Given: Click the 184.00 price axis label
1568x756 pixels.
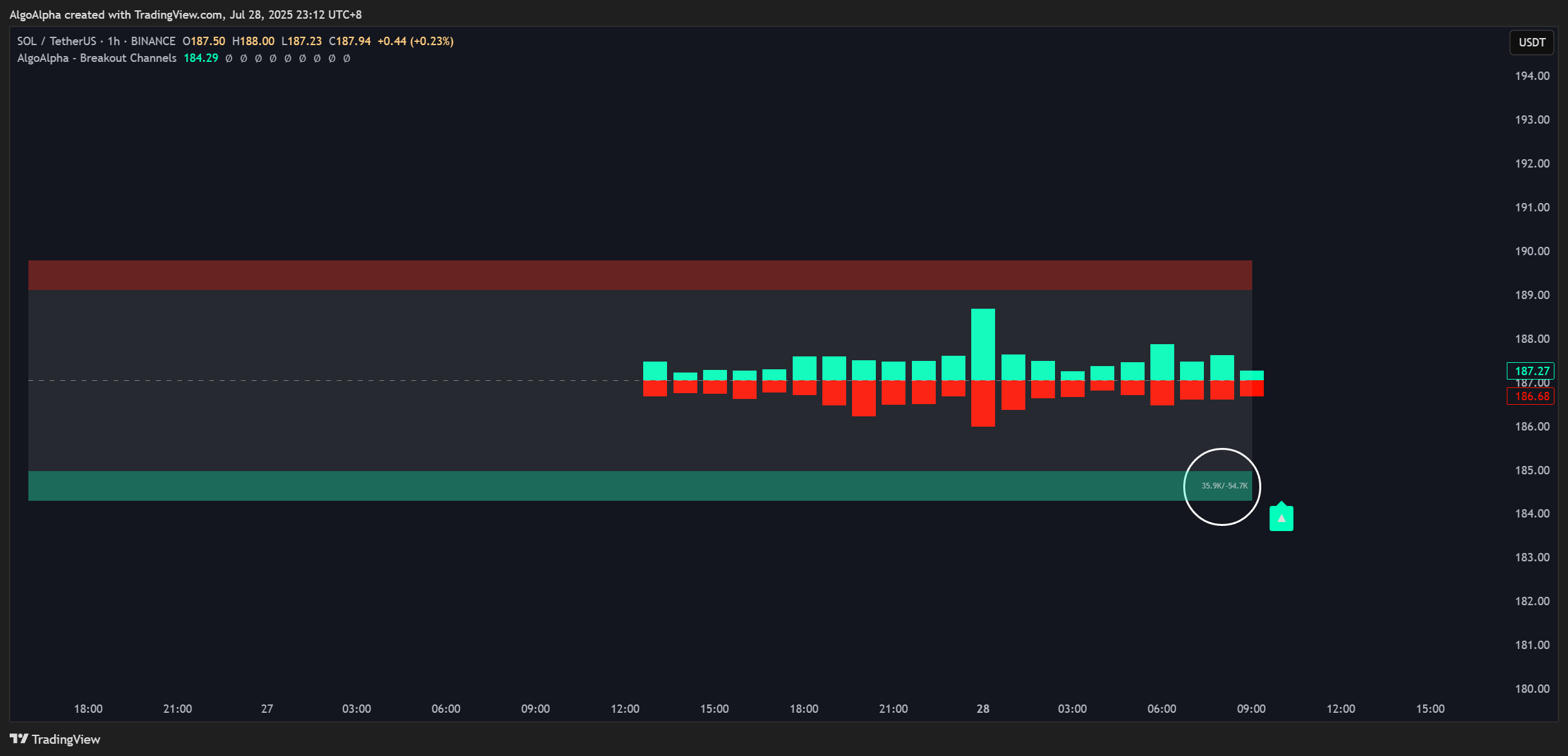Looking at the screenshot, I should (1532, 514).
